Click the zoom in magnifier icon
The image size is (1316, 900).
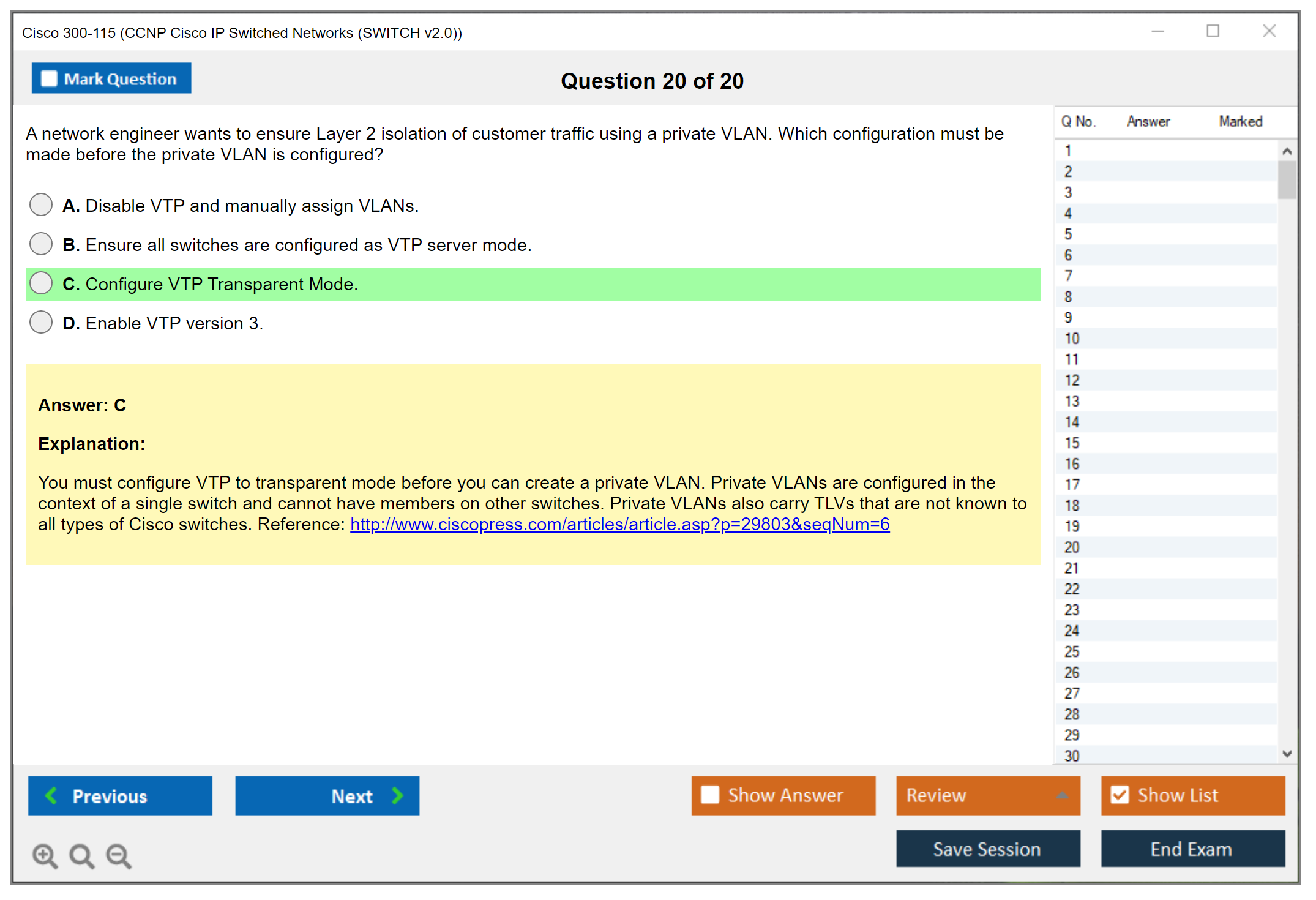44,855
